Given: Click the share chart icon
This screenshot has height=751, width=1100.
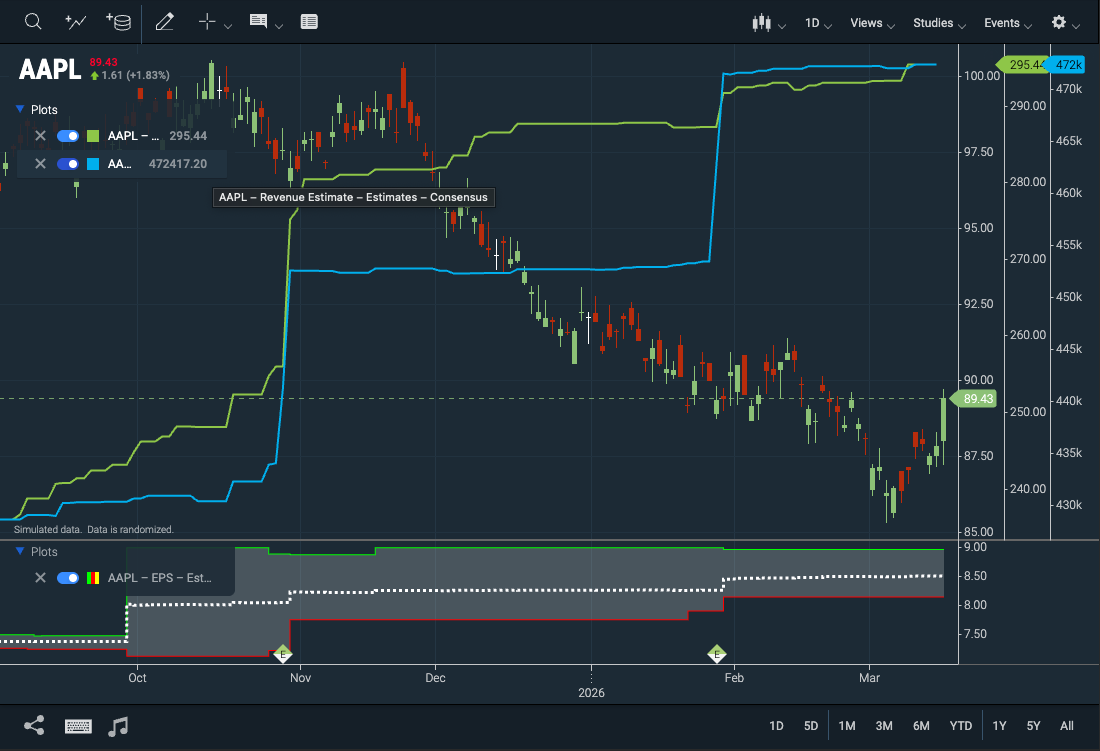Looking at the screenshot, I should click(33, 726).
